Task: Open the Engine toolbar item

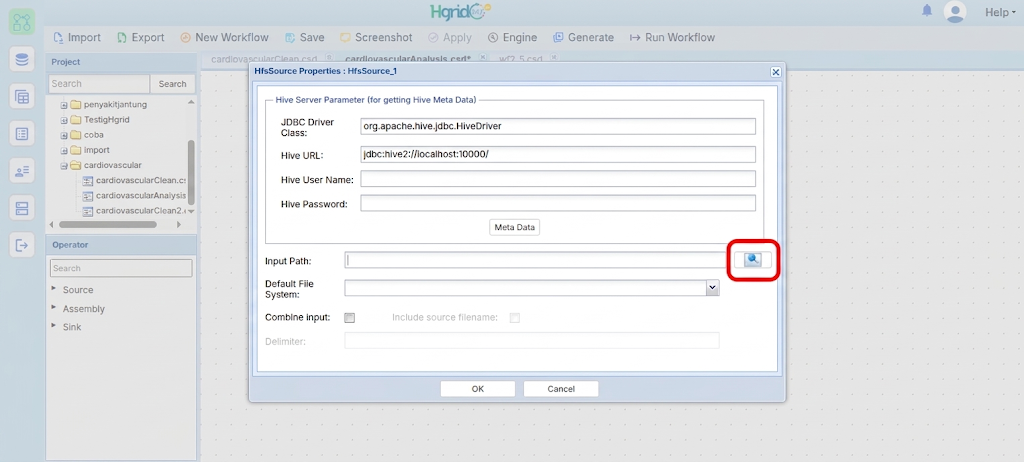Action: (513, 37)
